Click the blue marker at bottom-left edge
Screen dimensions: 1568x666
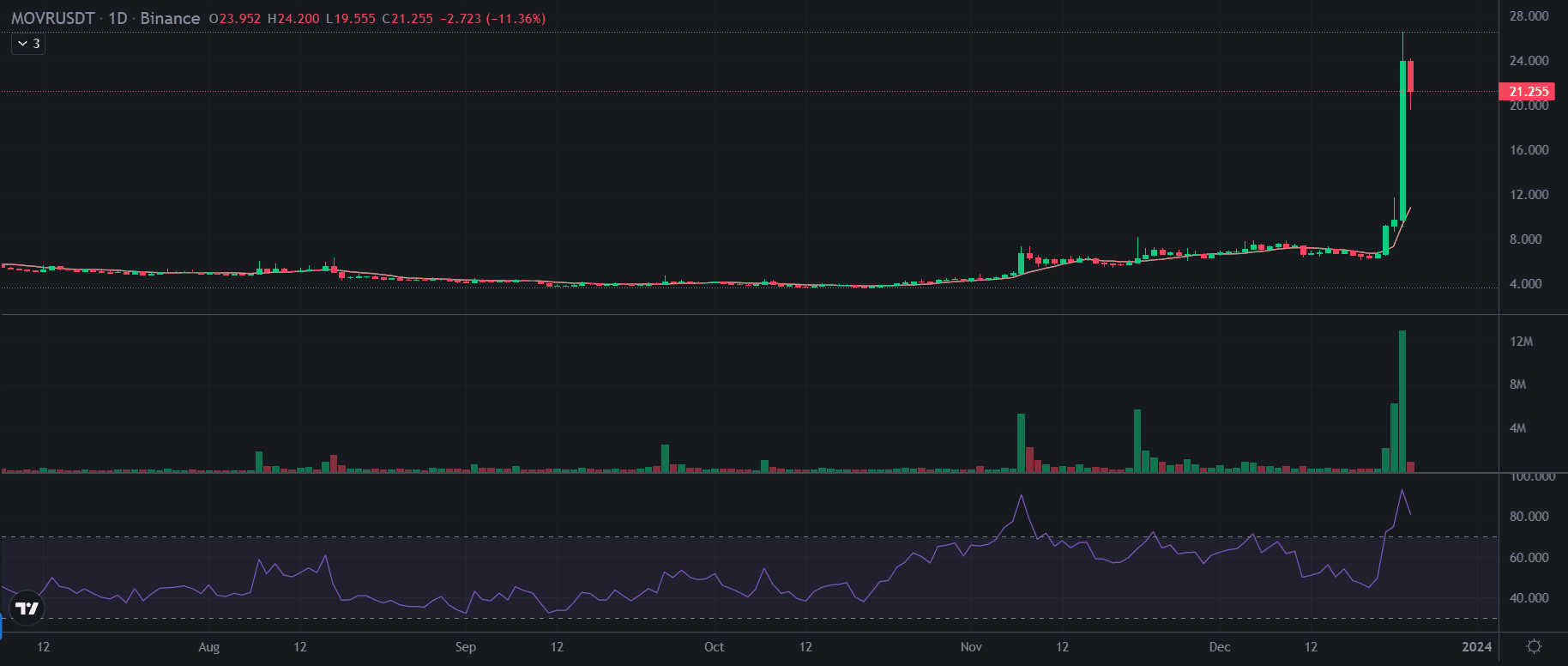(1, 627)
